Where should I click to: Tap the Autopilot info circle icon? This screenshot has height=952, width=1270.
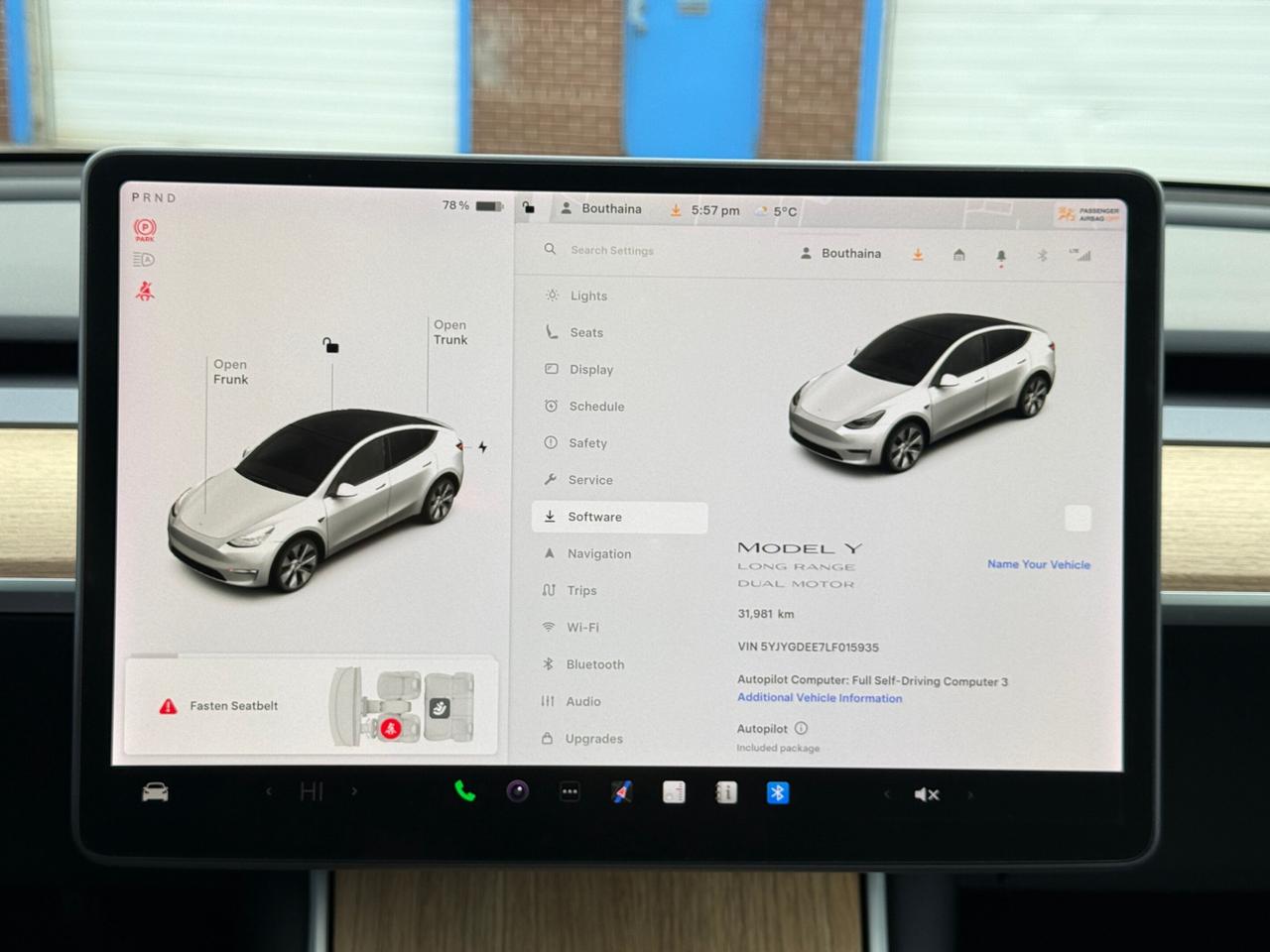801,728
